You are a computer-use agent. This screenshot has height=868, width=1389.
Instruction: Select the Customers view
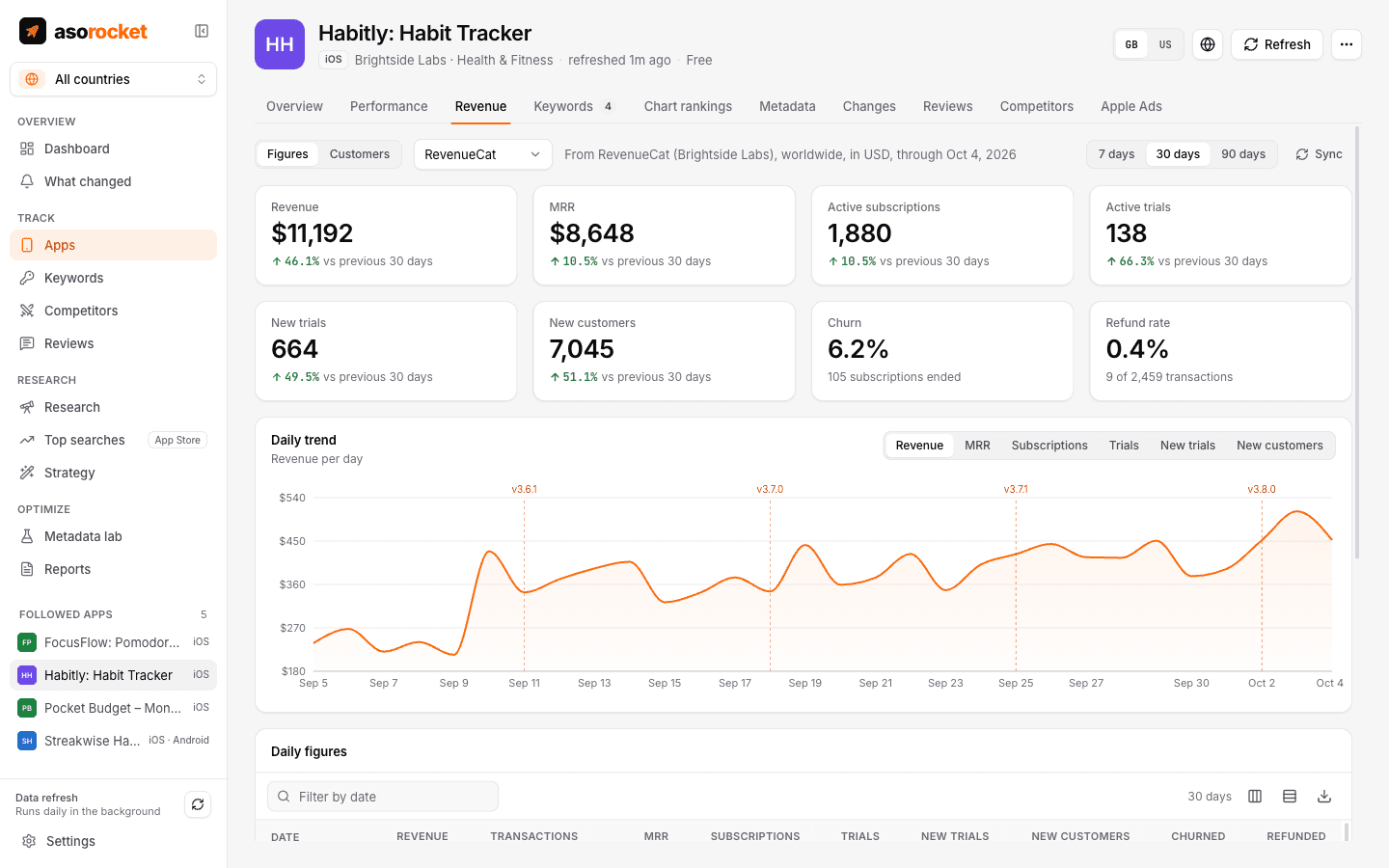(x=360, y=154)
